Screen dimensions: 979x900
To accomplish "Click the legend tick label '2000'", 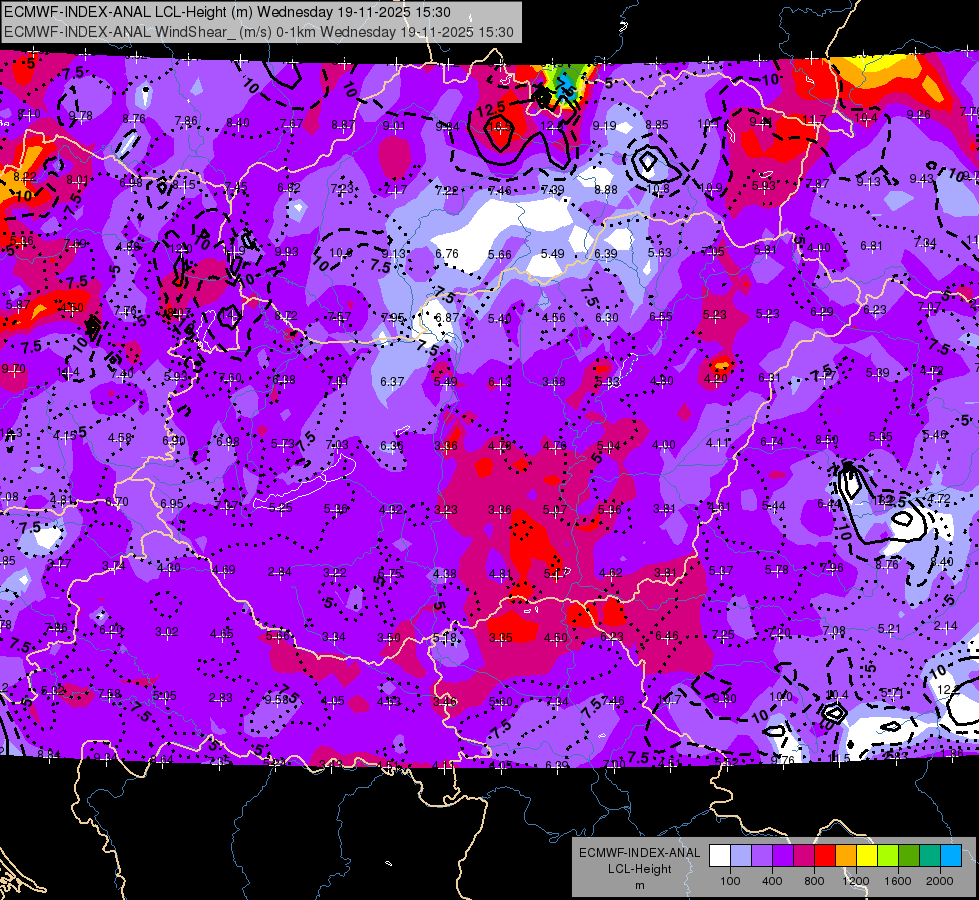I will tap(940, 881).
